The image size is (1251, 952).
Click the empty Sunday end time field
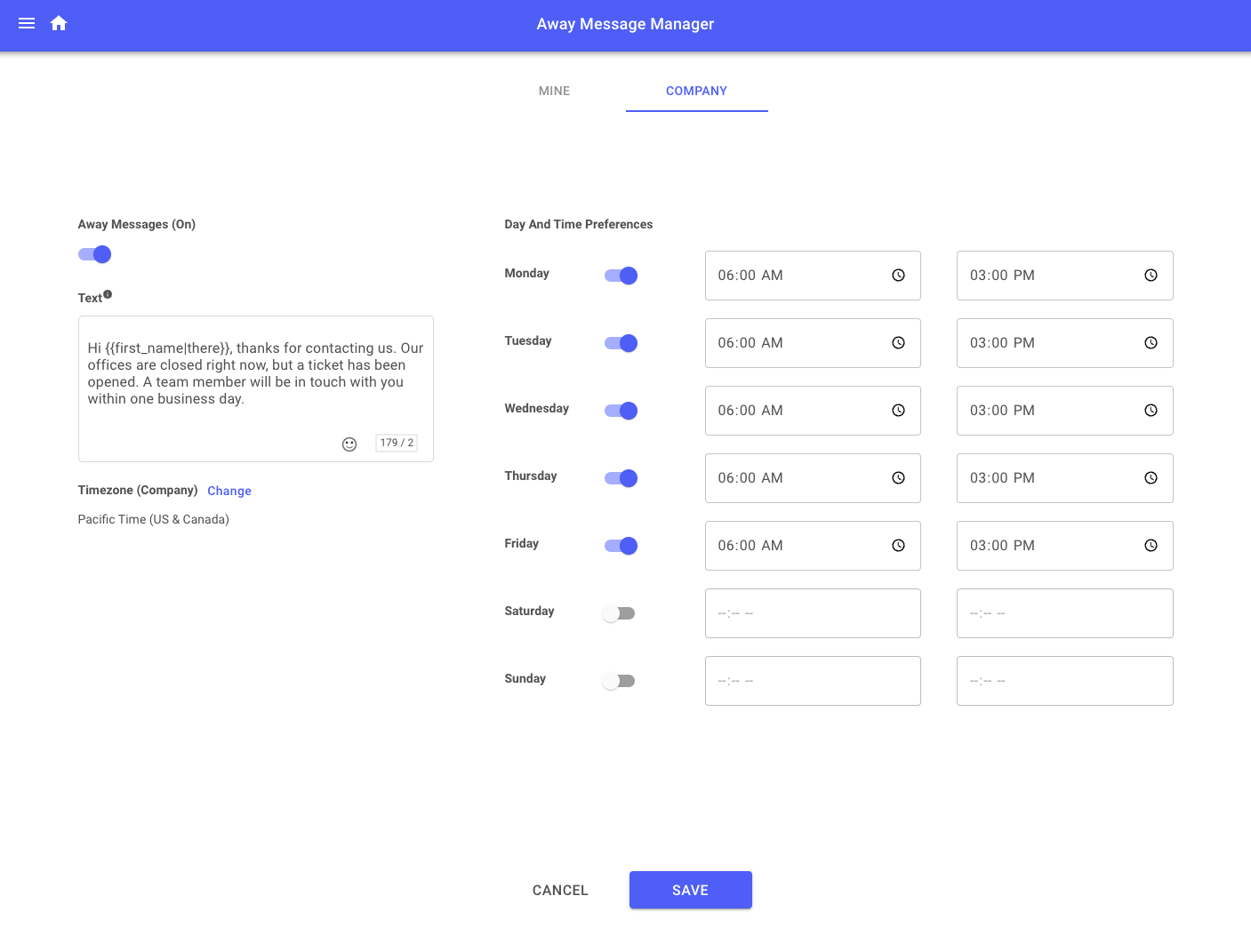click(1065, 681)
